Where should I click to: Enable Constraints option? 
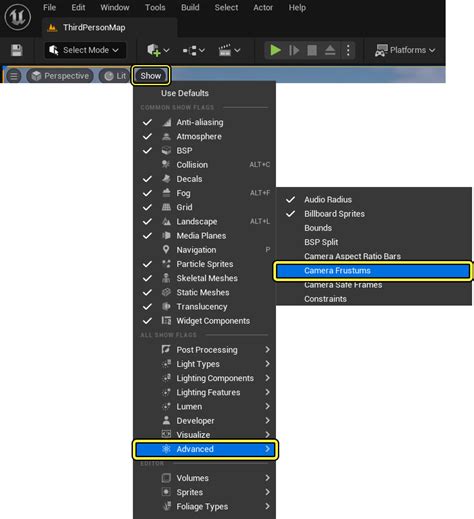point(374,299)
